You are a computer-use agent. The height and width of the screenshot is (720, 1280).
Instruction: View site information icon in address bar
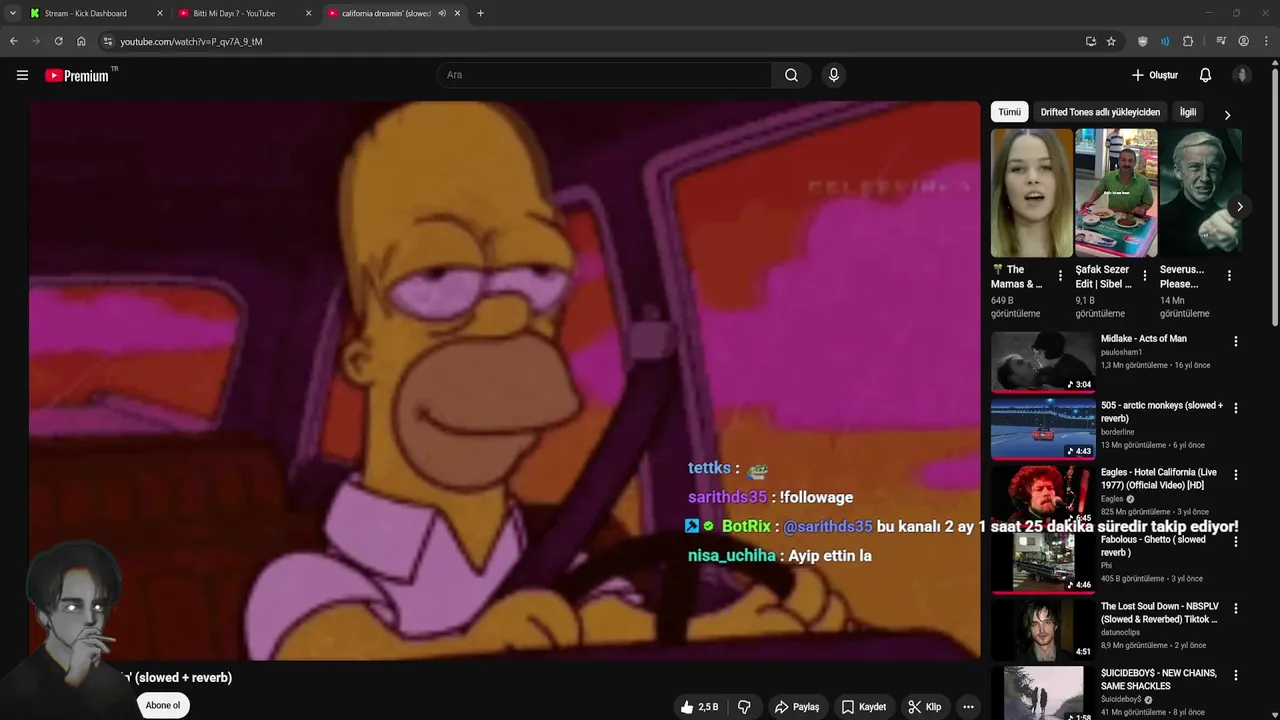coord(108,41)
